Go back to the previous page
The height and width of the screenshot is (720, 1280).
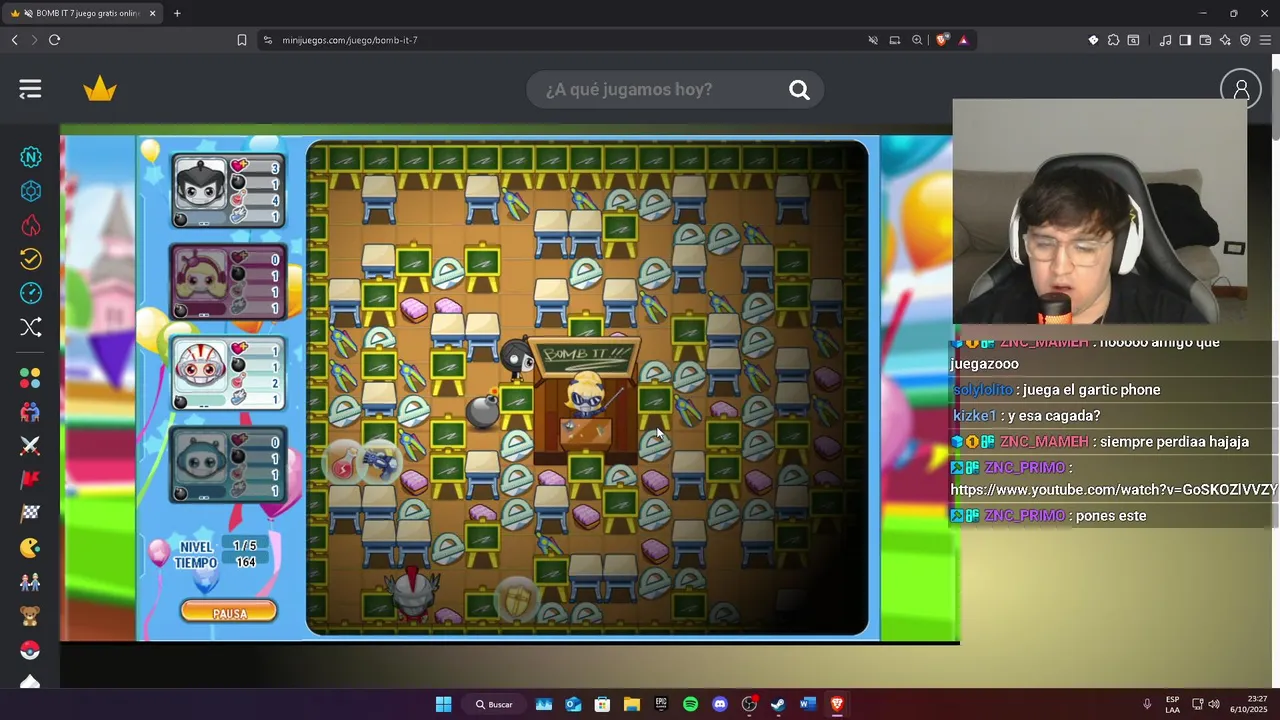click(x=14, y=40)
